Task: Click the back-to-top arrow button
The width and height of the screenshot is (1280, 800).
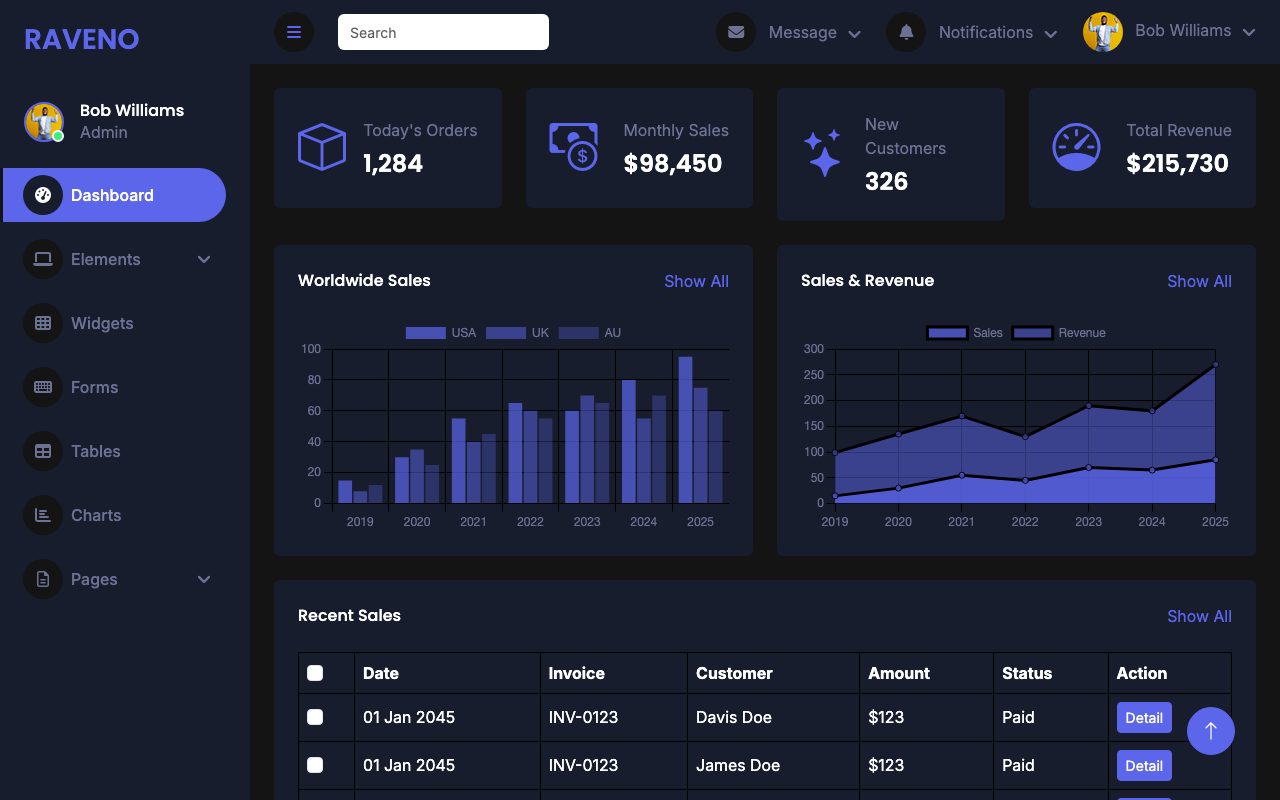Action: pos(1211,731)
